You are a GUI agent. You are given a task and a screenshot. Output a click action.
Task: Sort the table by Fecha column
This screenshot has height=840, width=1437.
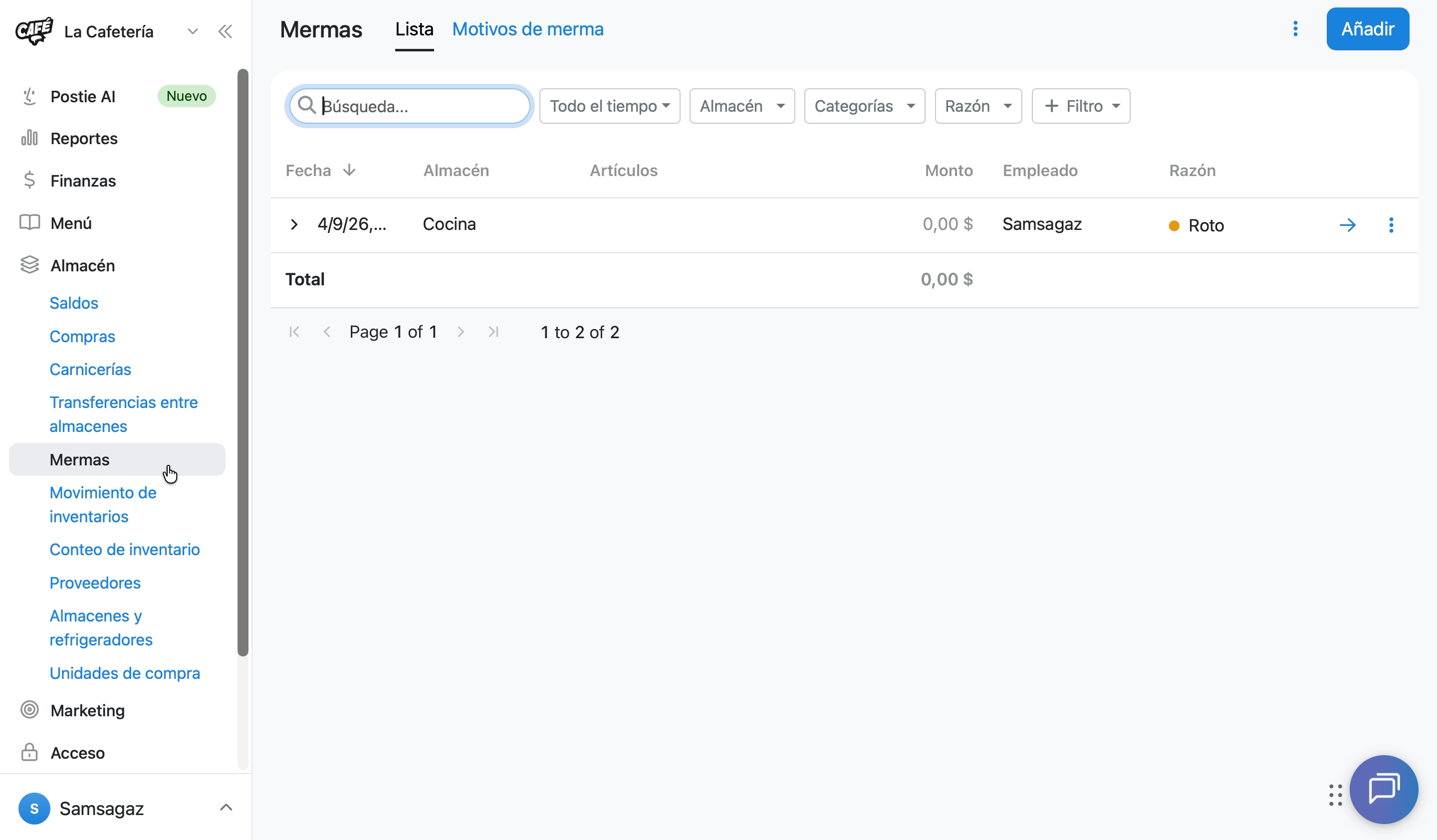[320, 171]
